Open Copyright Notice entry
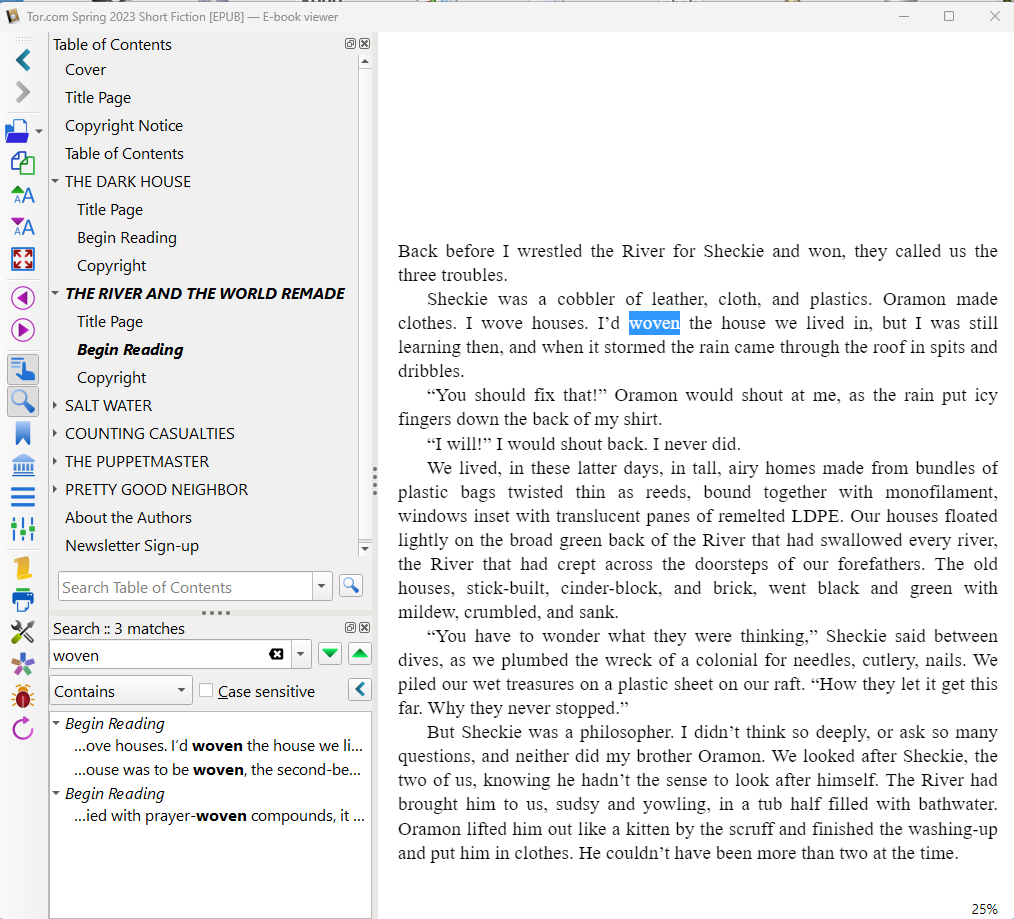This screenshot has width=1014, height=919. pos(124,126)
